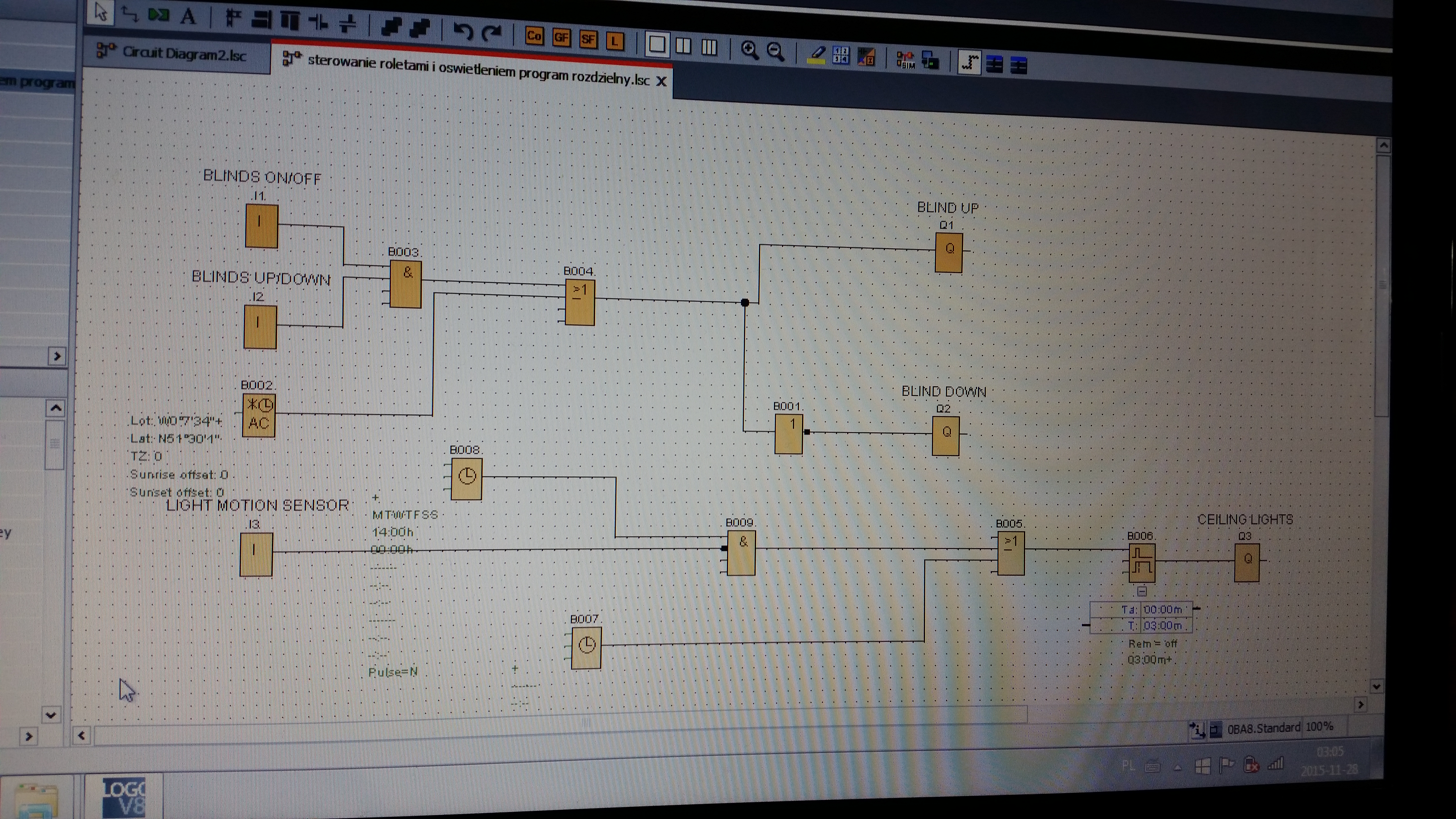Image resolution: width=1456 pixels, height=819 pixels.
Task: Expand left panel with right chevron
Action: (56, 356)
